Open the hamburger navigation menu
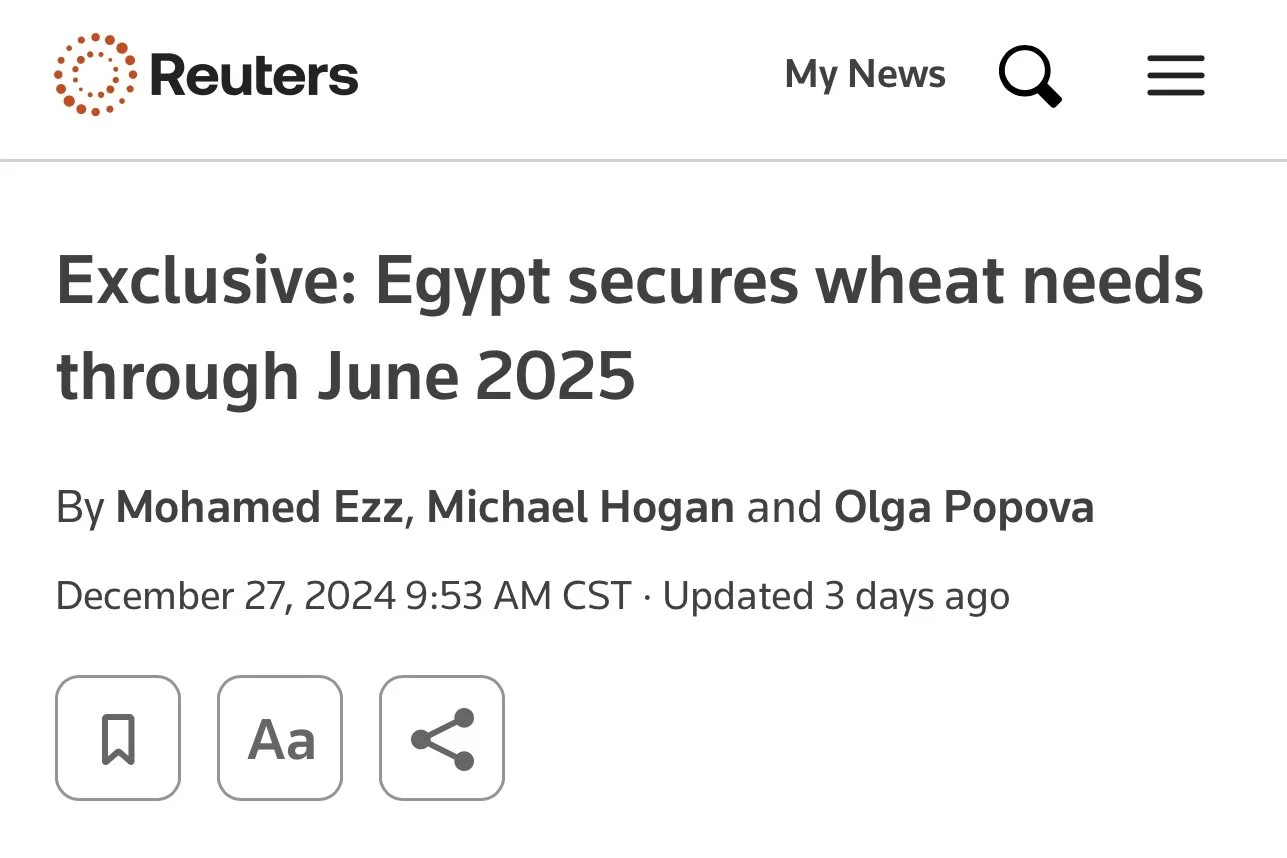This screenshot has width=1287, height=858. [1176, 76]
